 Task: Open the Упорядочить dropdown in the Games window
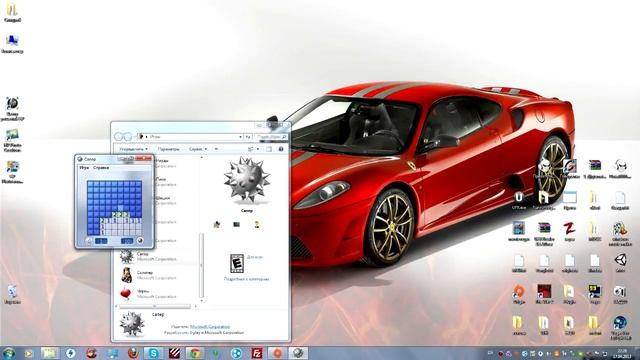(133, 149)
